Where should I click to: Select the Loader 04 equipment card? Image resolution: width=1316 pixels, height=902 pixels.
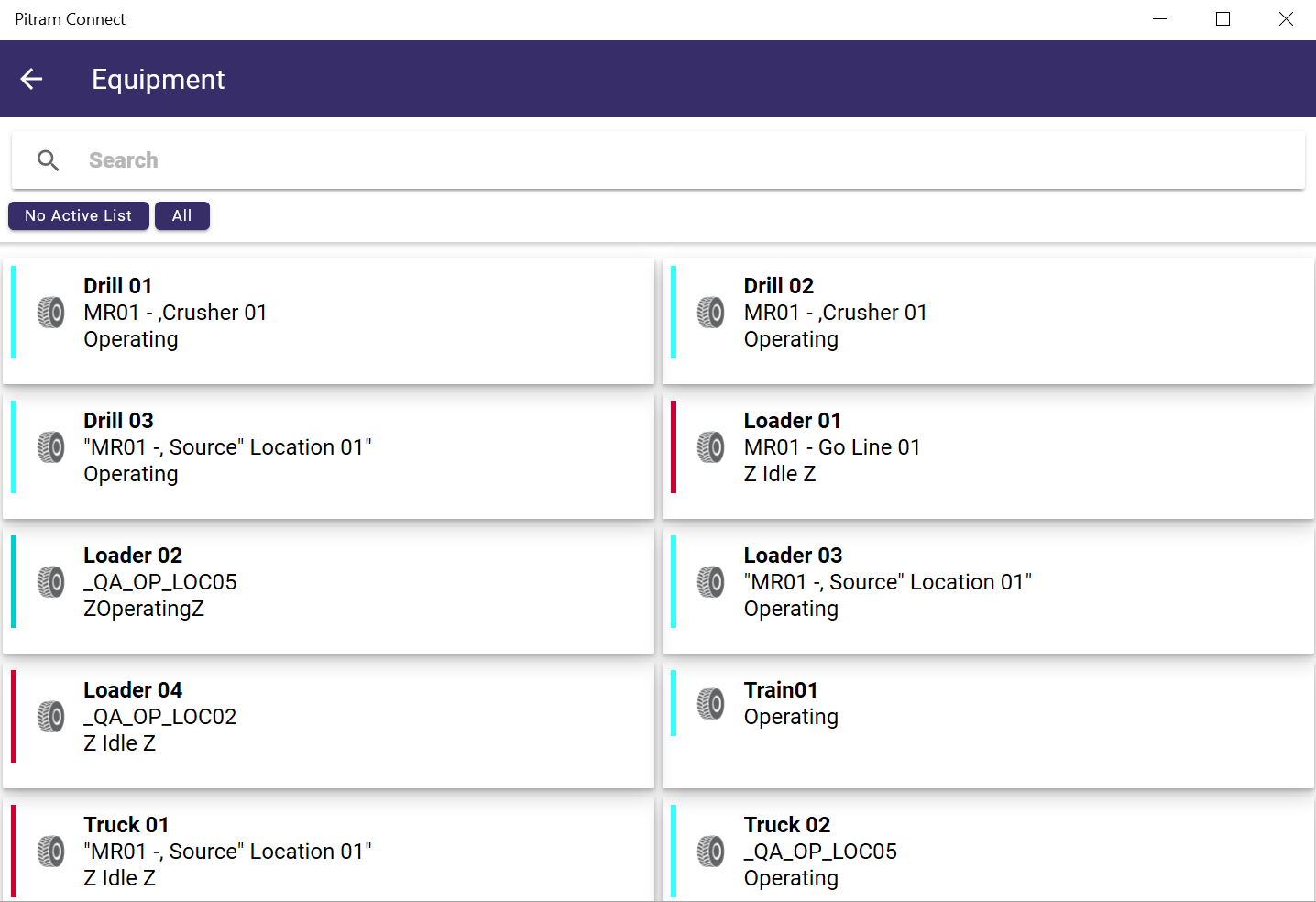coord(328,725)
